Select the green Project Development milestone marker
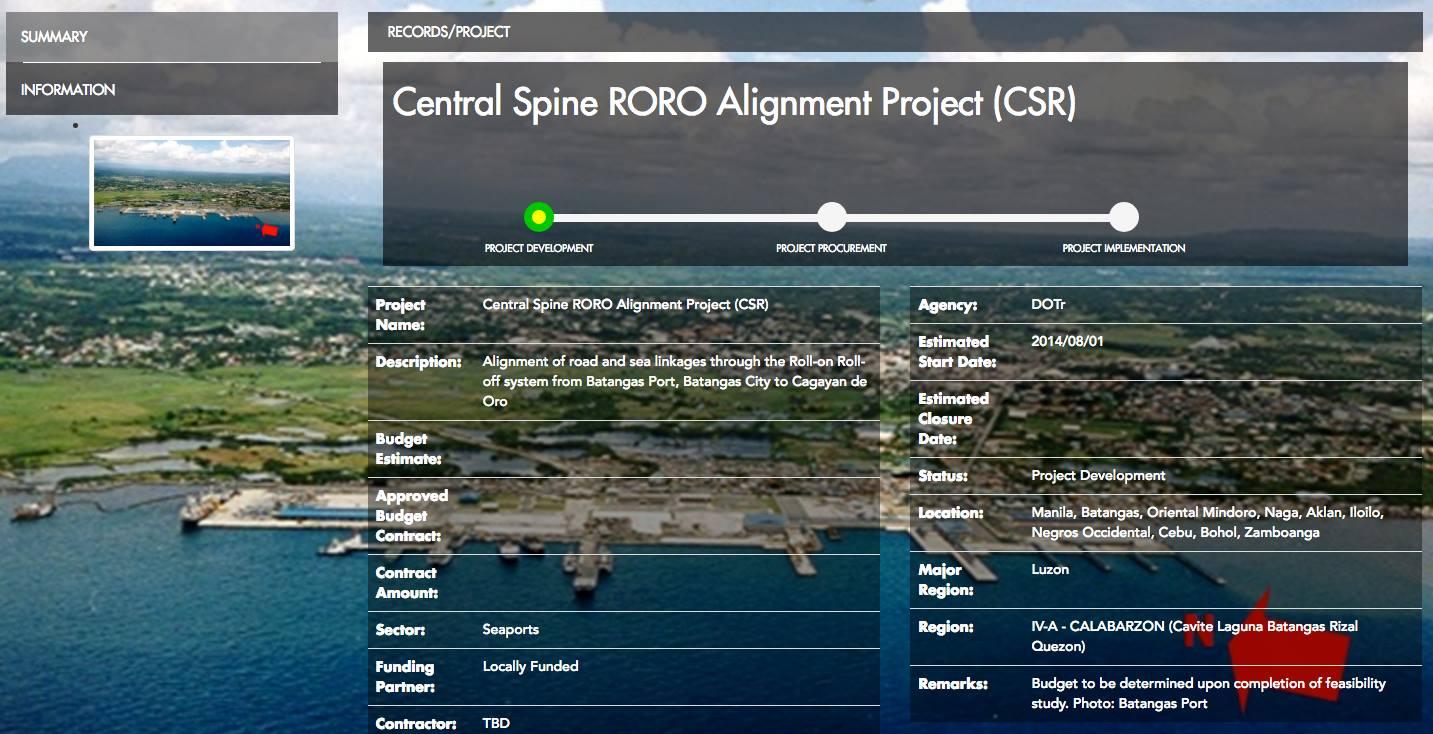 coord(539,216)
